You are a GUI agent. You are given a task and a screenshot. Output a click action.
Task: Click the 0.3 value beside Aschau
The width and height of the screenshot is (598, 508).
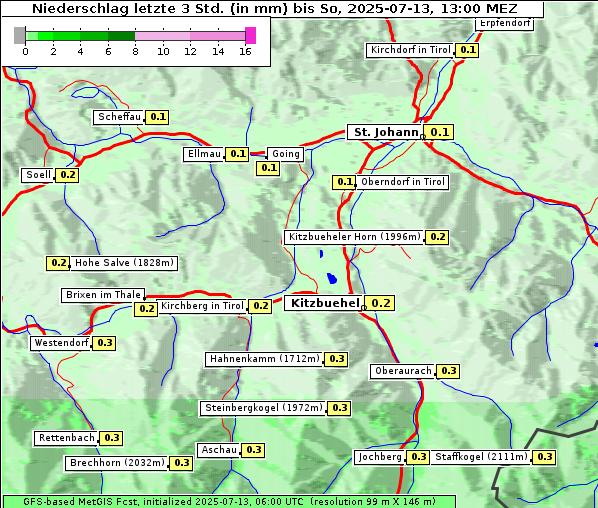253,450
